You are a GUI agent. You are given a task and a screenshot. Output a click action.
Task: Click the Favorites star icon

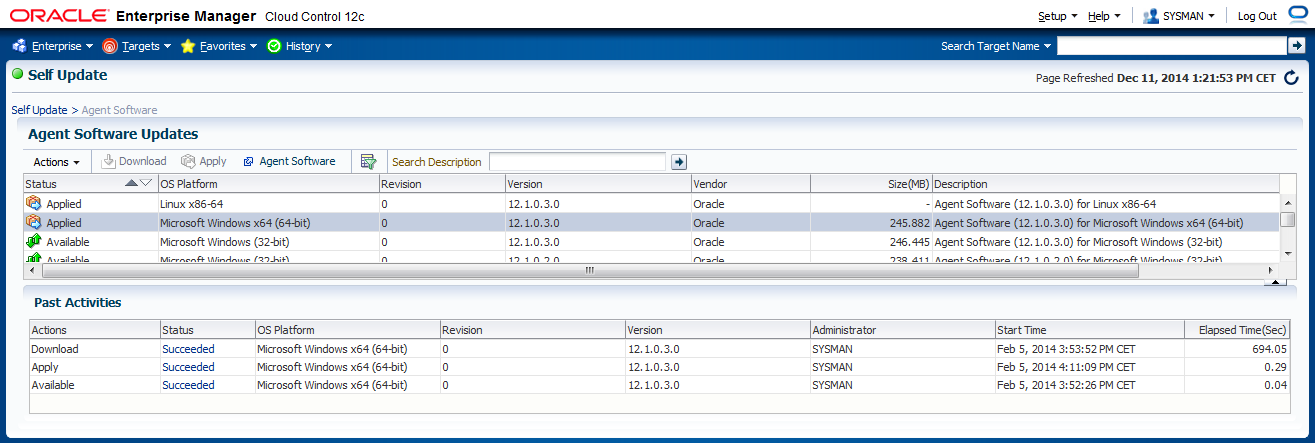(188, 46)
